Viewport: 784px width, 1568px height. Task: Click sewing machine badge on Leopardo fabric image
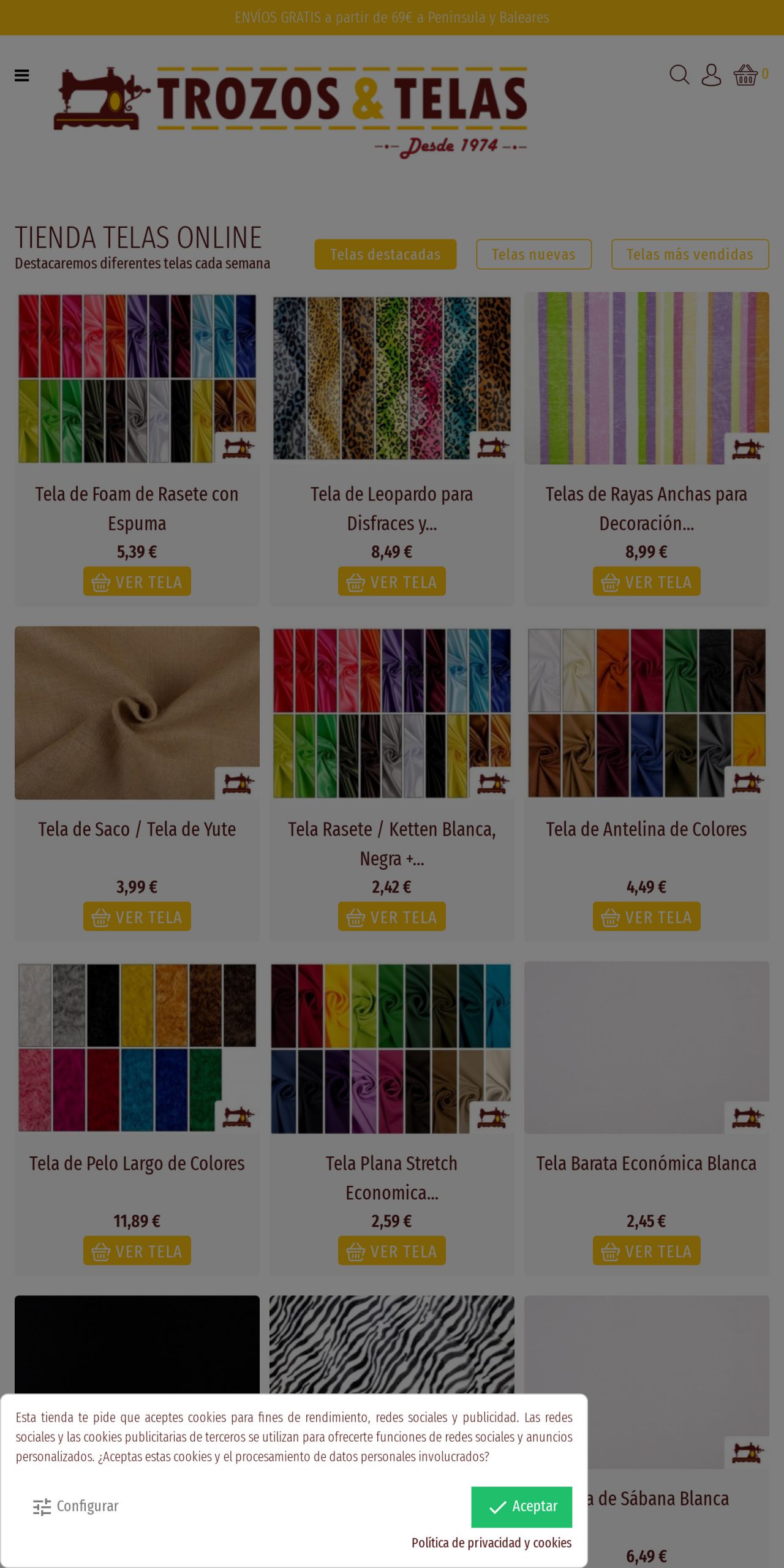click(x=492, y=448)
